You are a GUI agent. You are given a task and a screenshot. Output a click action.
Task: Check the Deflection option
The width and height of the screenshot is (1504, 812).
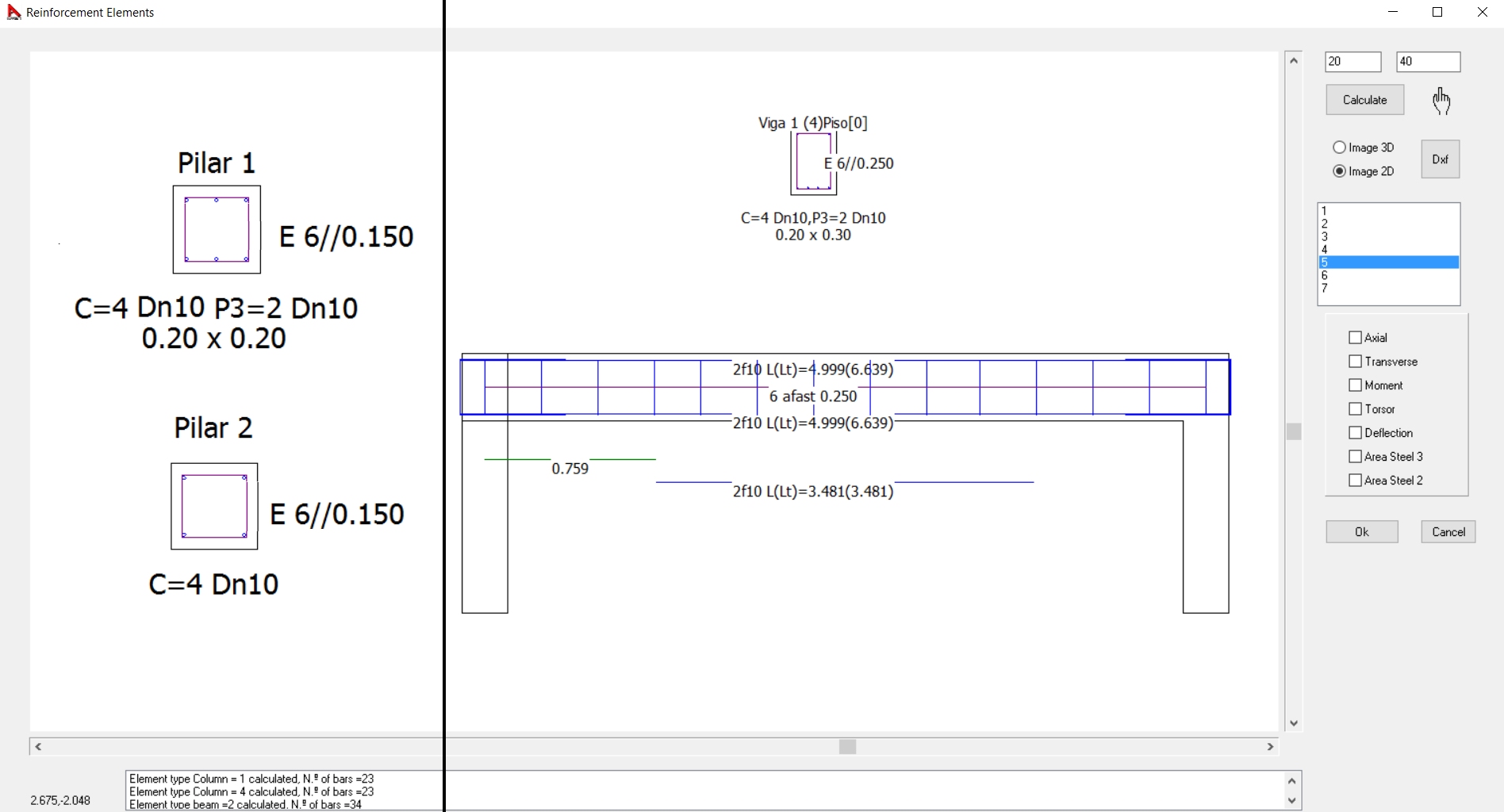1355,433
